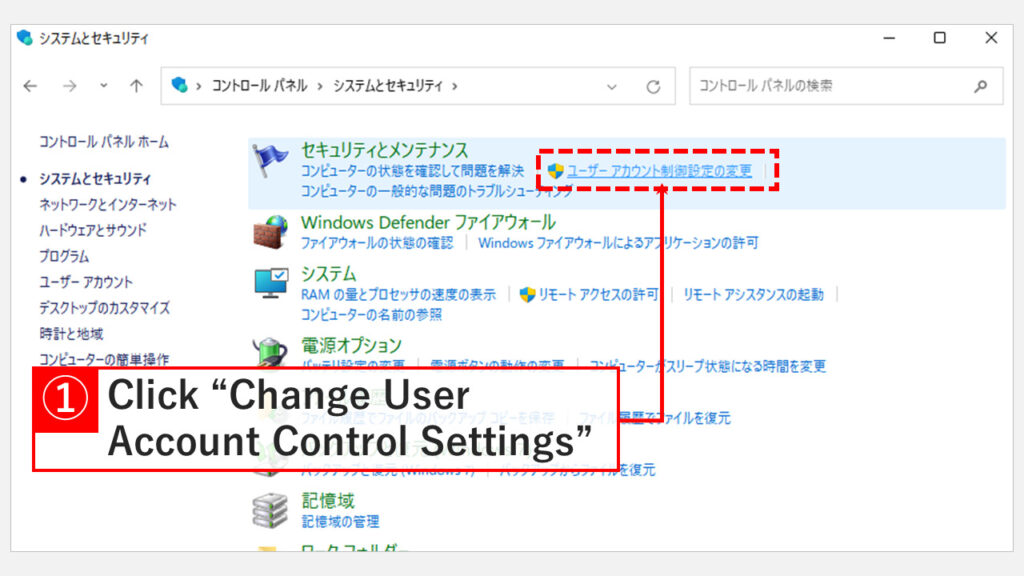Click the Back navigation arrow
Viewport: 1024px width, 576px height.
(x=30, y=86)
